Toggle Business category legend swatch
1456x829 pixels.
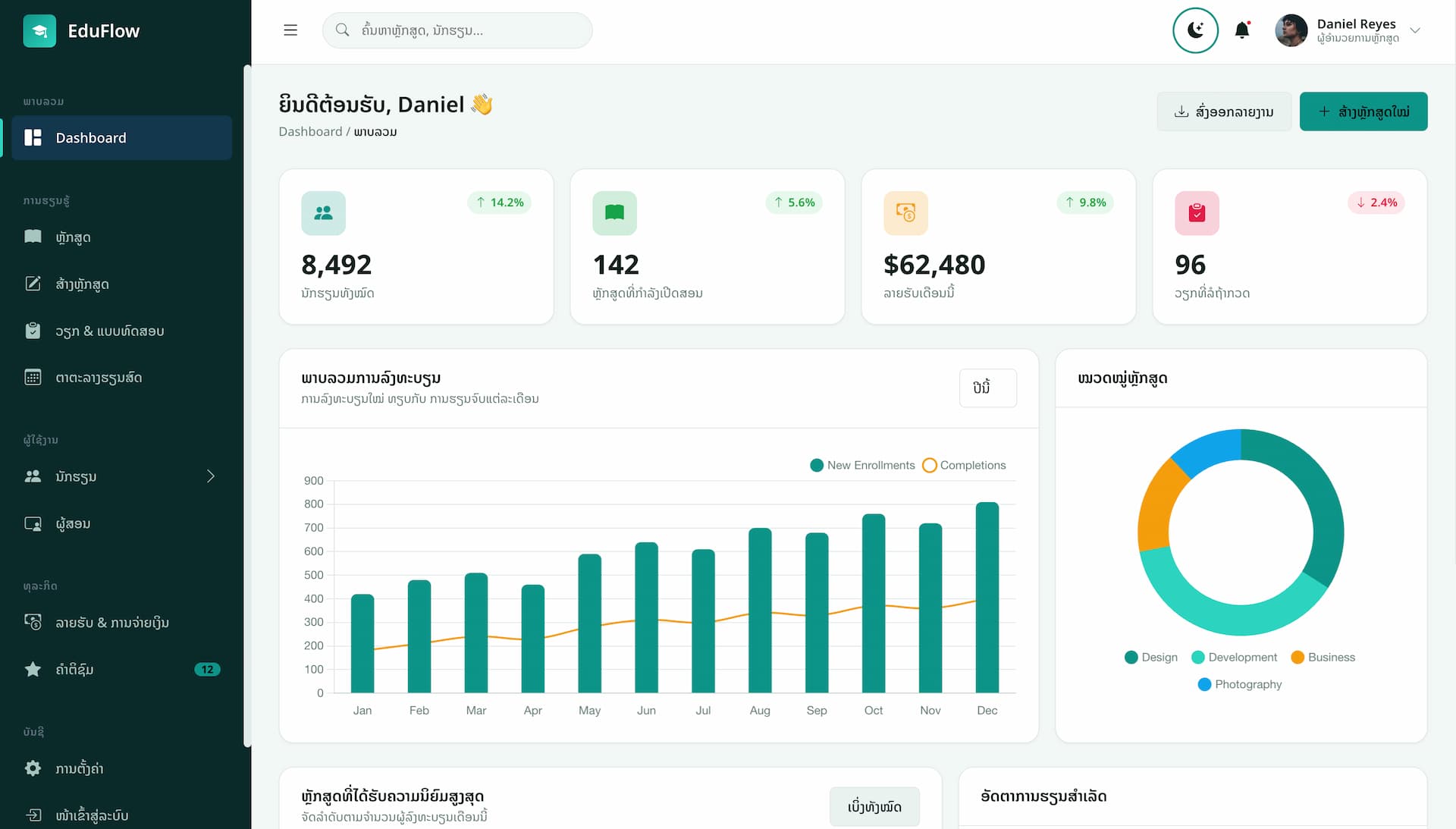[1298, 658]
